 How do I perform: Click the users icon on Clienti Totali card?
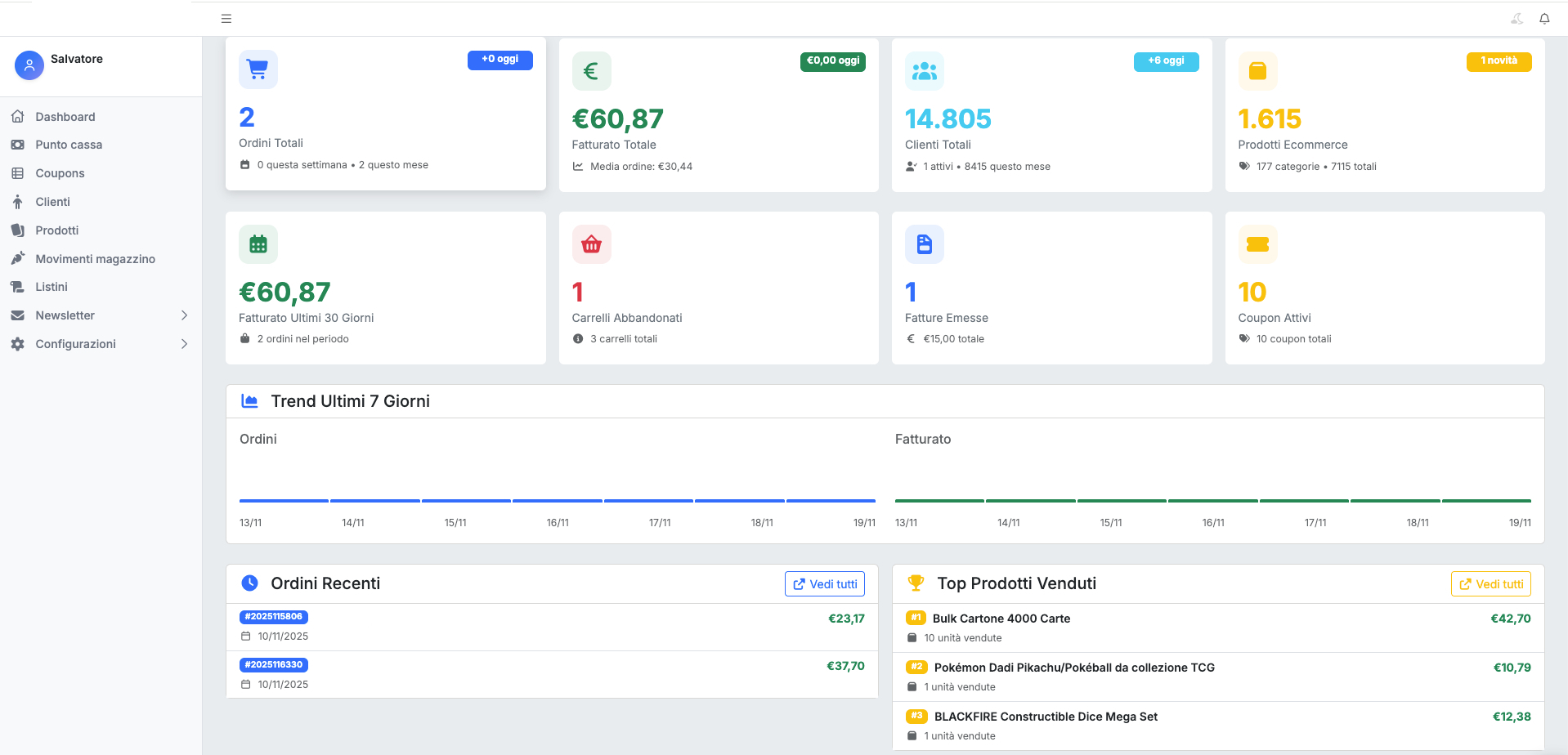click(x=924, y=70)
